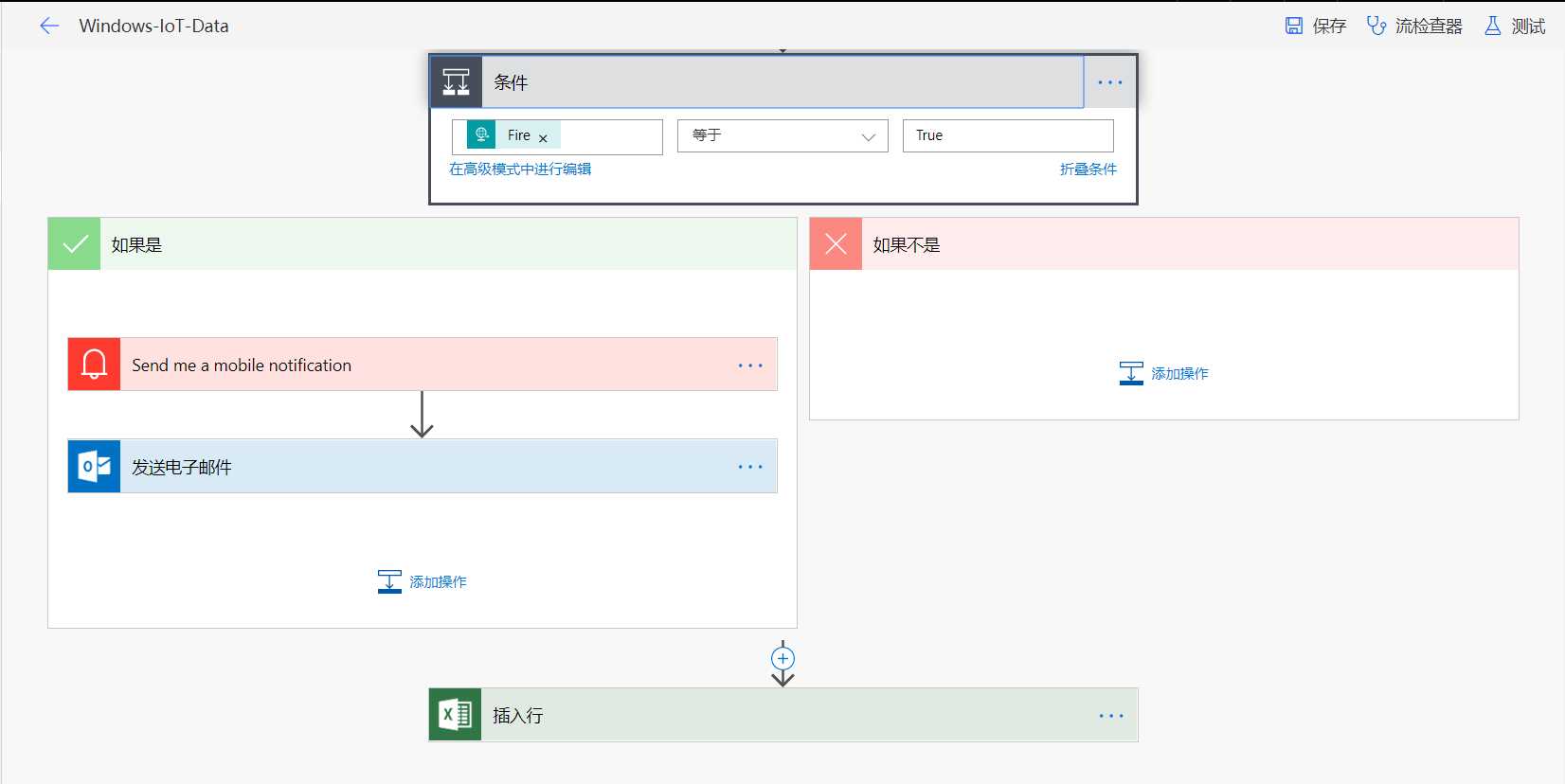Open ellipsis menu for Send me a mobile notification
The image size is (1565, 784).
[750, 365]
